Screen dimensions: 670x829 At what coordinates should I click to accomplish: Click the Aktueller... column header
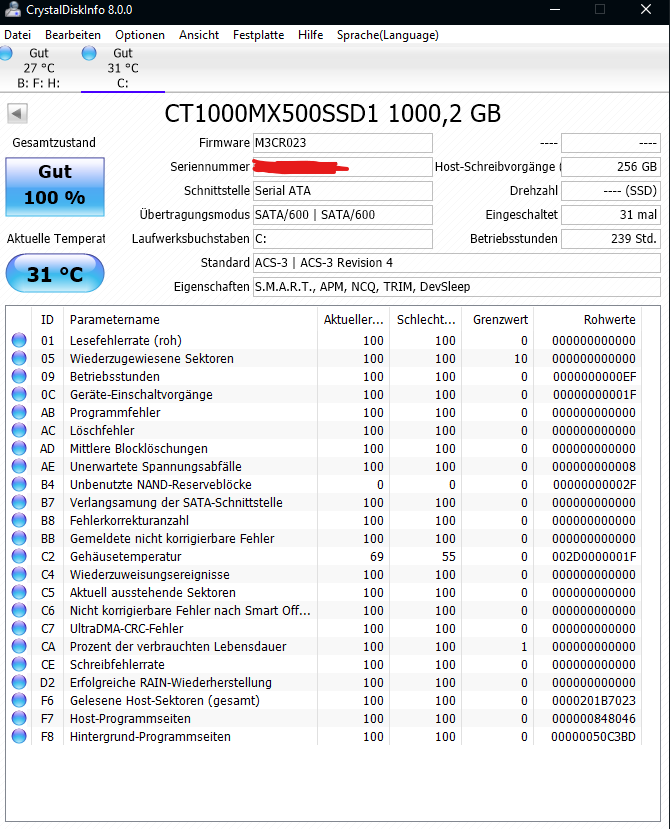pyautogui.click(x=353, y=319)
